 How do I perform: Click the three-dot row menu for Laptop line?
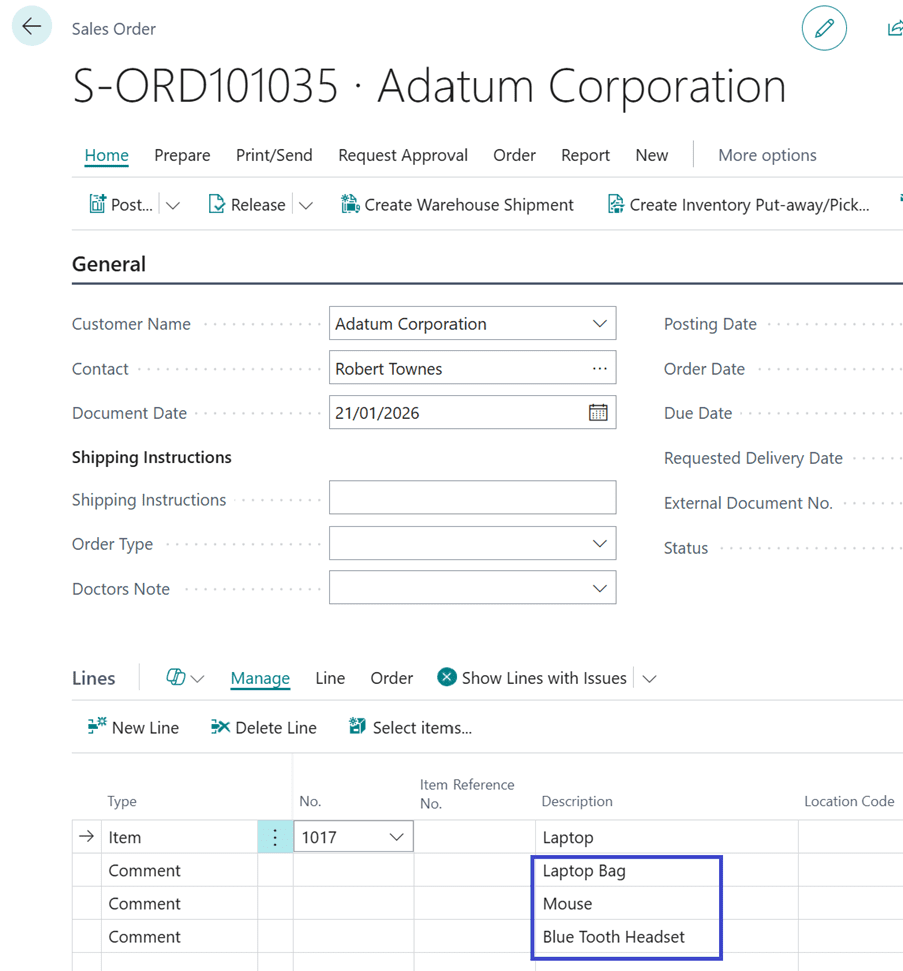coord(275,837)
